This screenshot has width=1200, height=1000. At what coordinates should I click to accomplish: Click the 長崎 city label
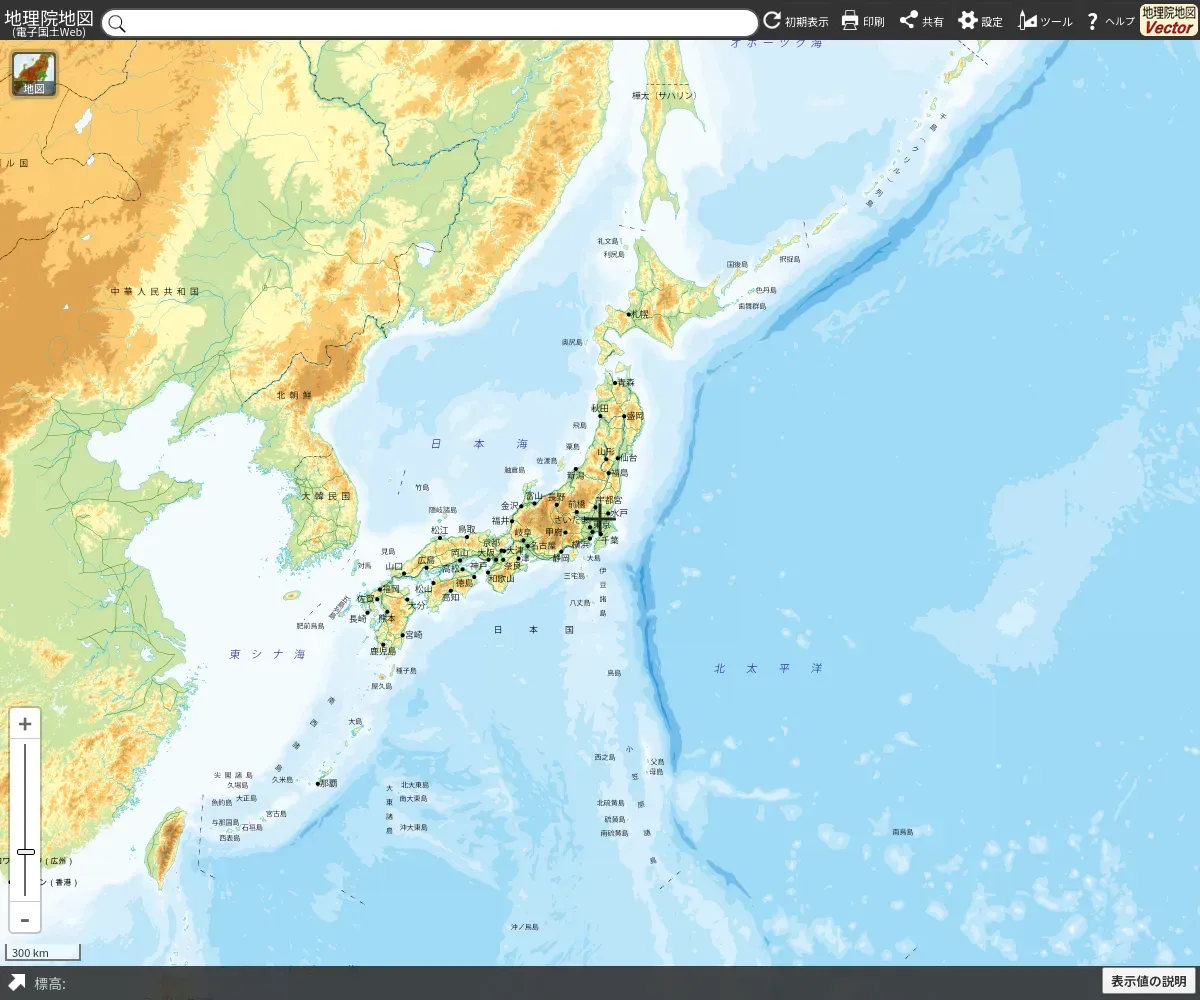point(358,619)
